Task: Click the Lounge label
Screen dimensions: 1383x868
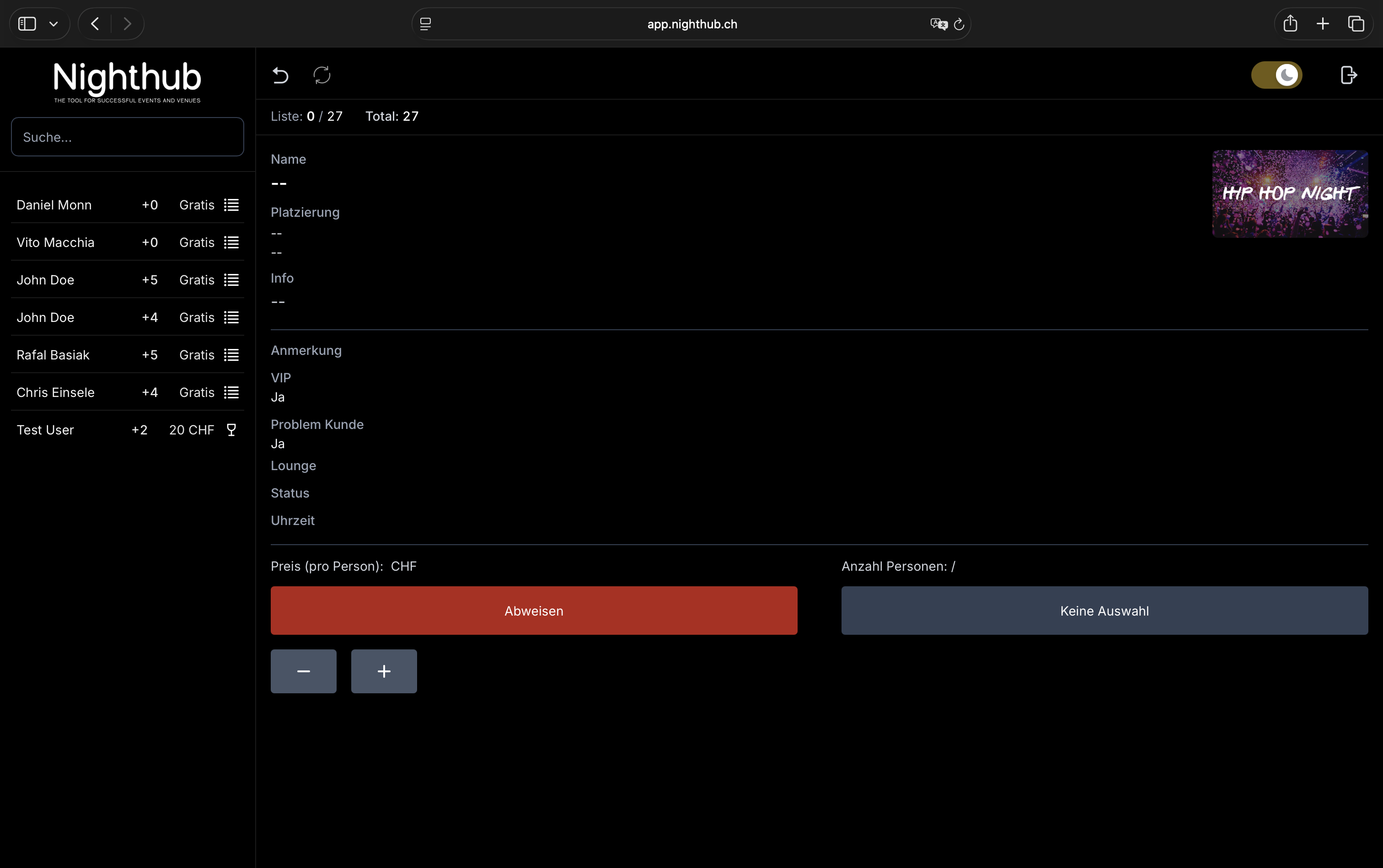Action: tap(293, 466)
